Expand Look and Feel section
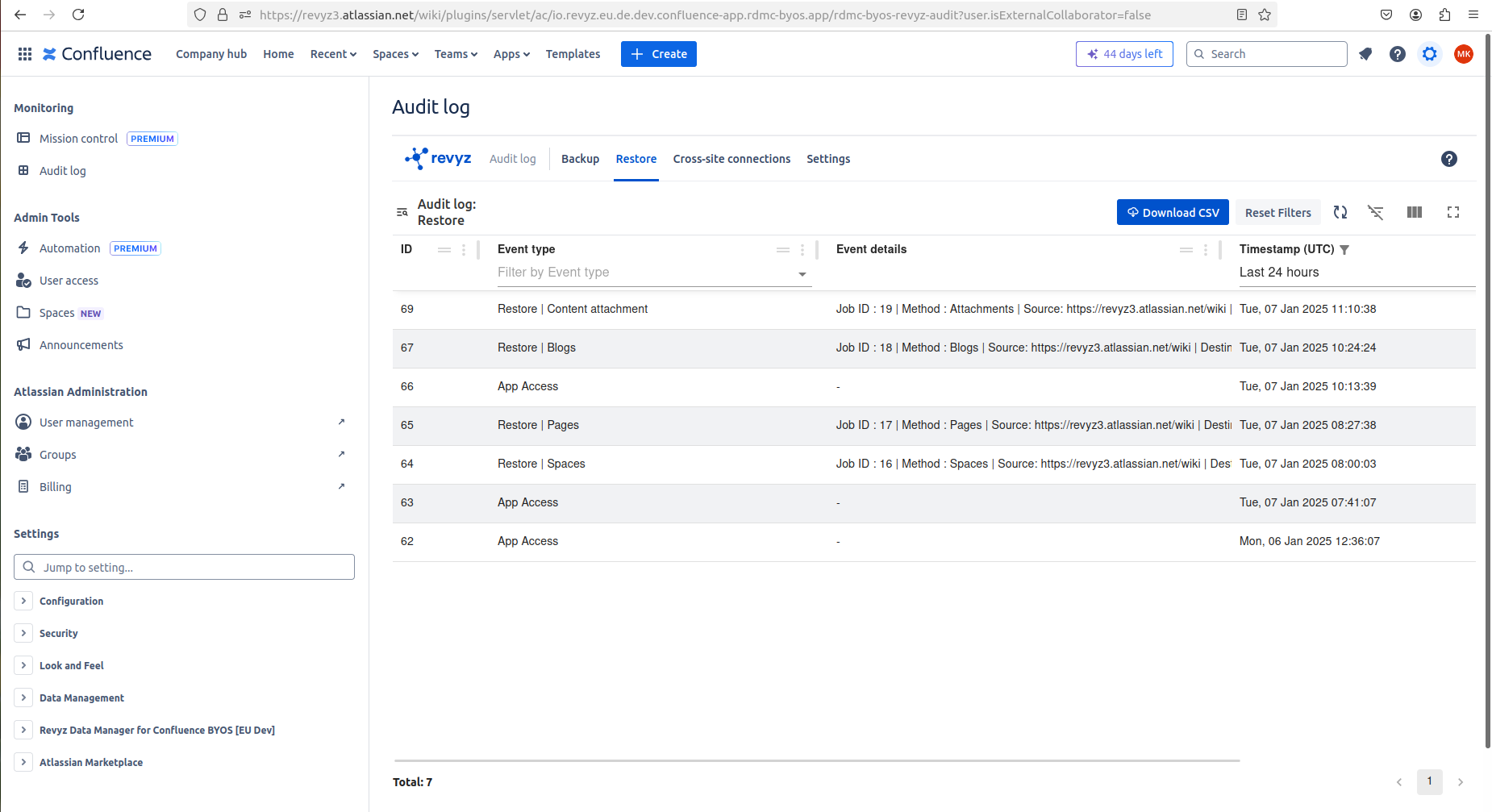The width and height of the screenshot is (1492, 812). click(x=23, y=665)
